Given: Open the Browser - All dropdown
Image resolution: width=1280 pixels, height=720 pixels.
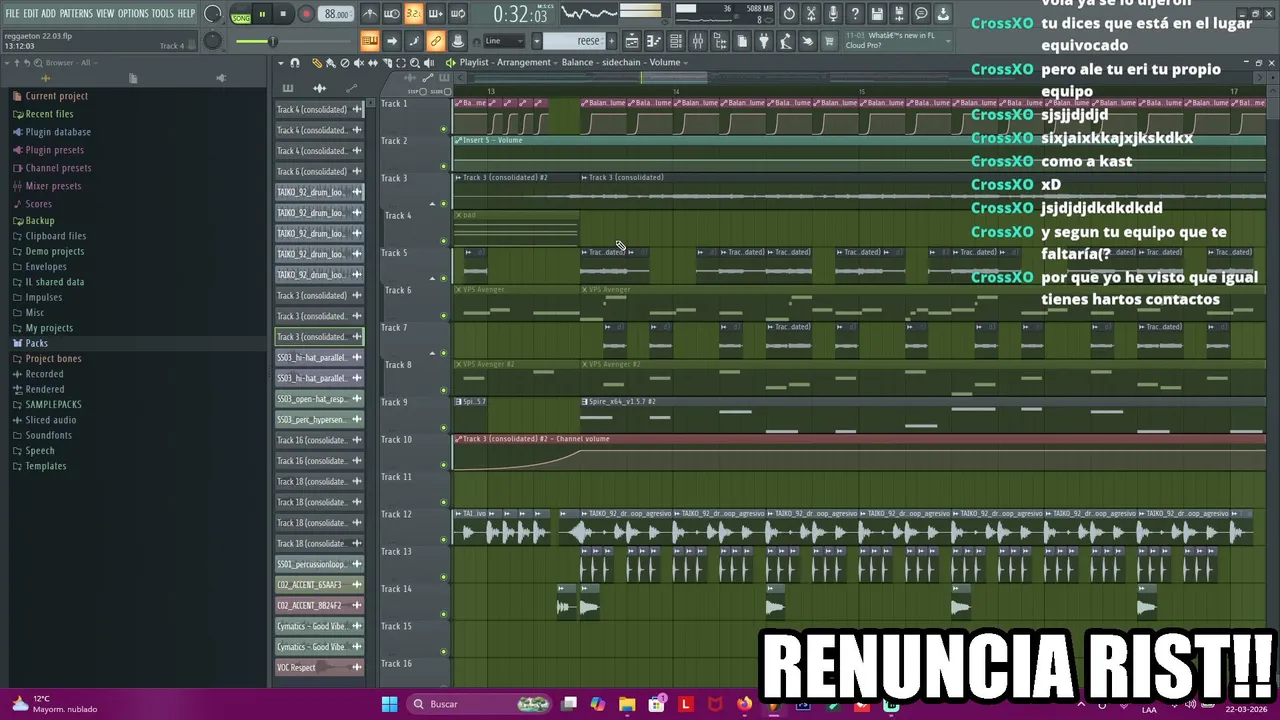Looking at the screenshot, I should [72, 63].
